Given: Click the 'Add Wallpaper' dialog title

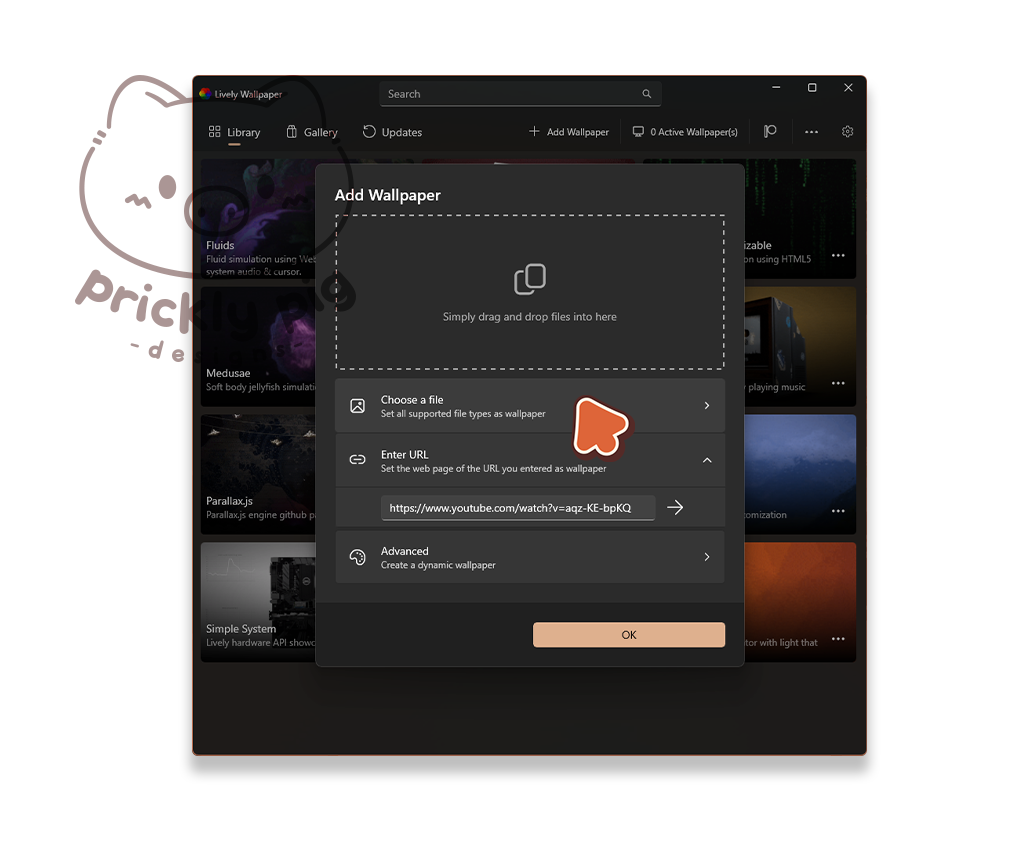Looking at the screenshot, I should click(387, 195).
